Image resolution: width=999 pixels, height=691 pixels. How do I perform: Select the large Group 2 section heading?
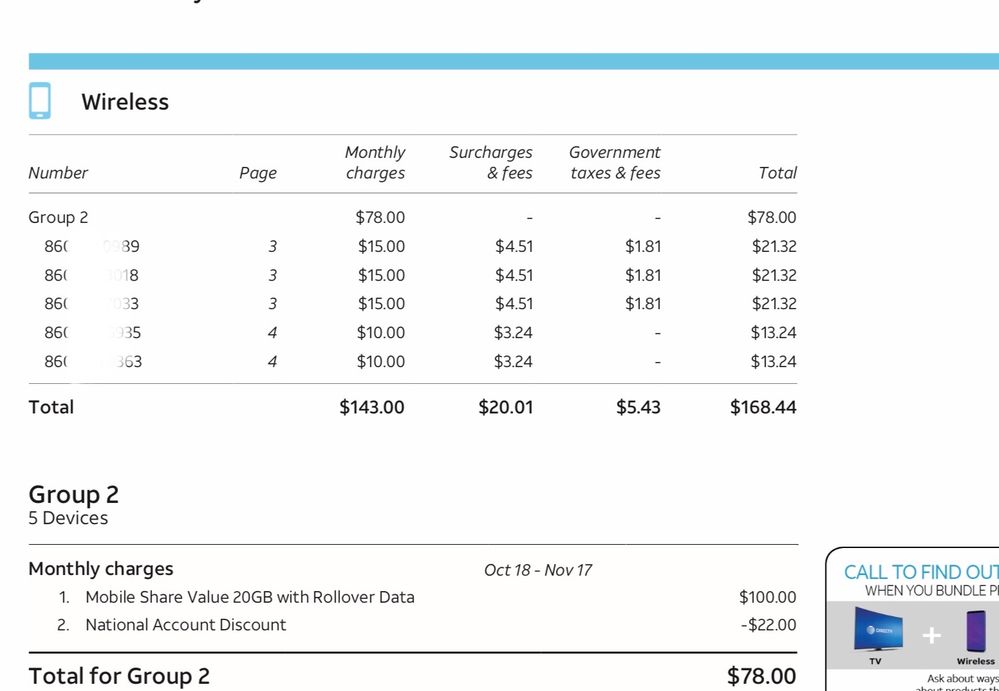tap(74, 494)
